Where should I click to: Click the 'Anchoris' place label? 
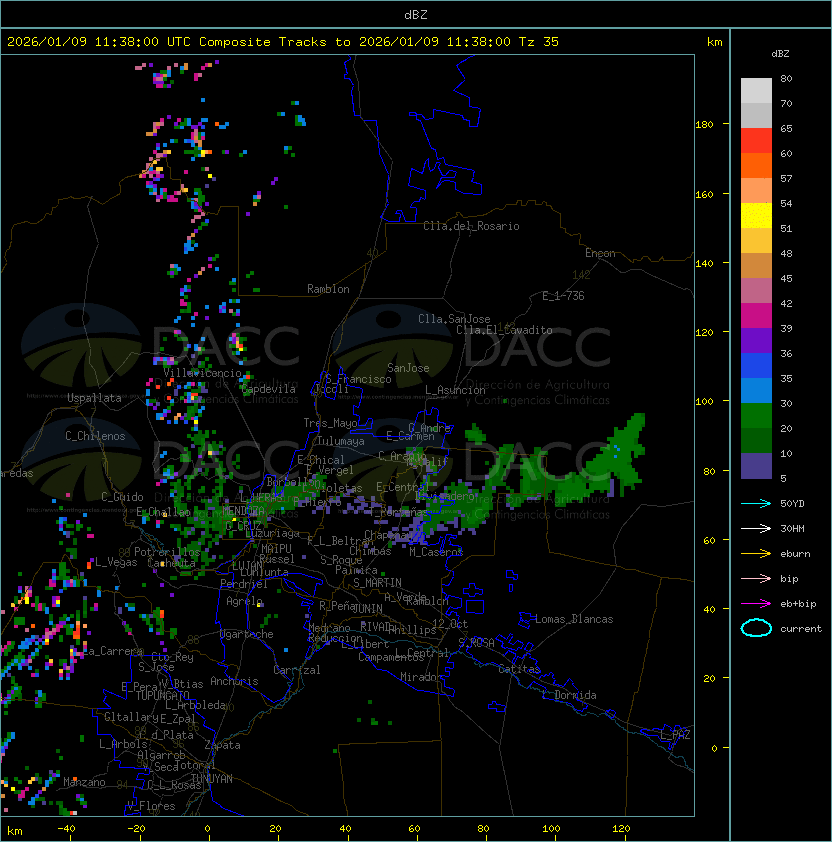(x=234, y=681)
